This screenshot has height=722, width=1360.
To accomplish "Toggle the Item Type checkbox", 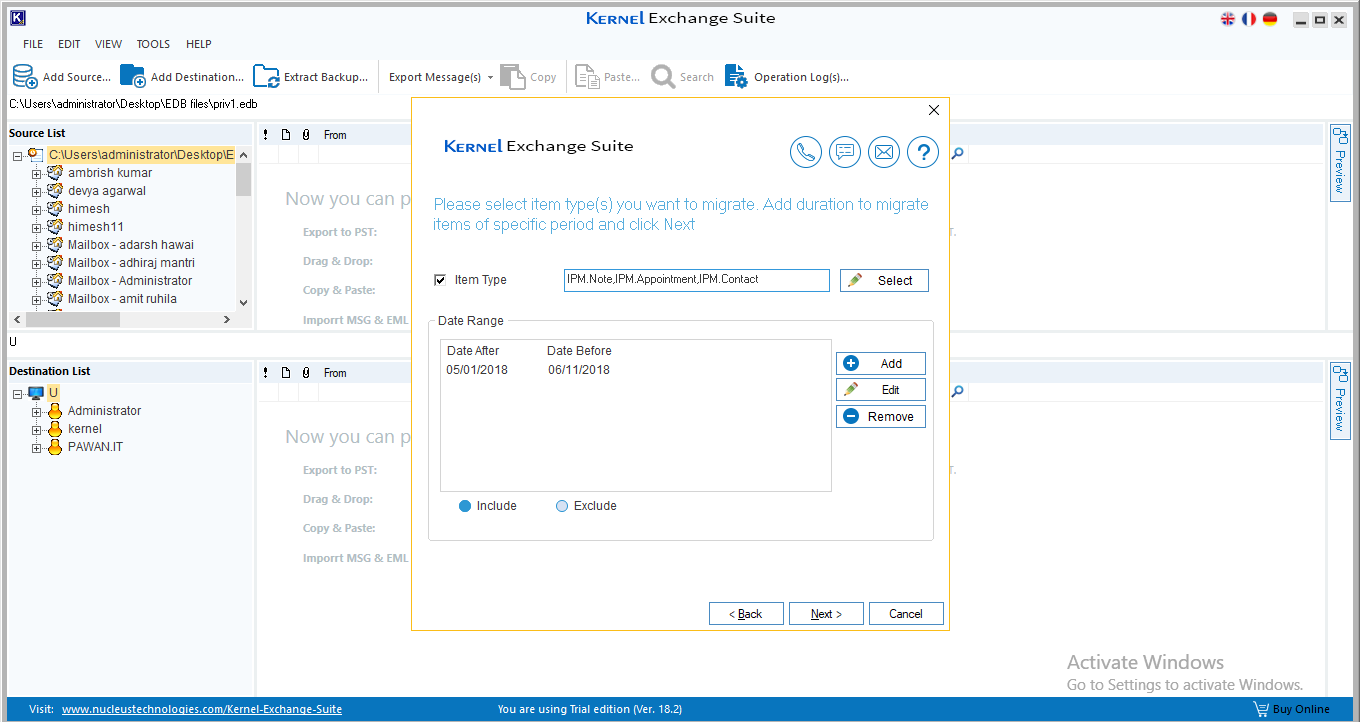I will (x=440, y=280).
